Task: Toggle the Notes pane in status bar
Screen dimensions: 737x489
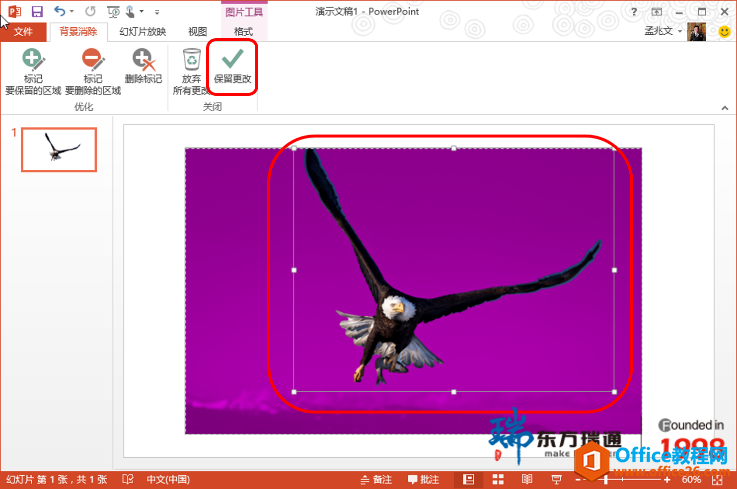Action: pyautogui.click(x=375, y=480)
